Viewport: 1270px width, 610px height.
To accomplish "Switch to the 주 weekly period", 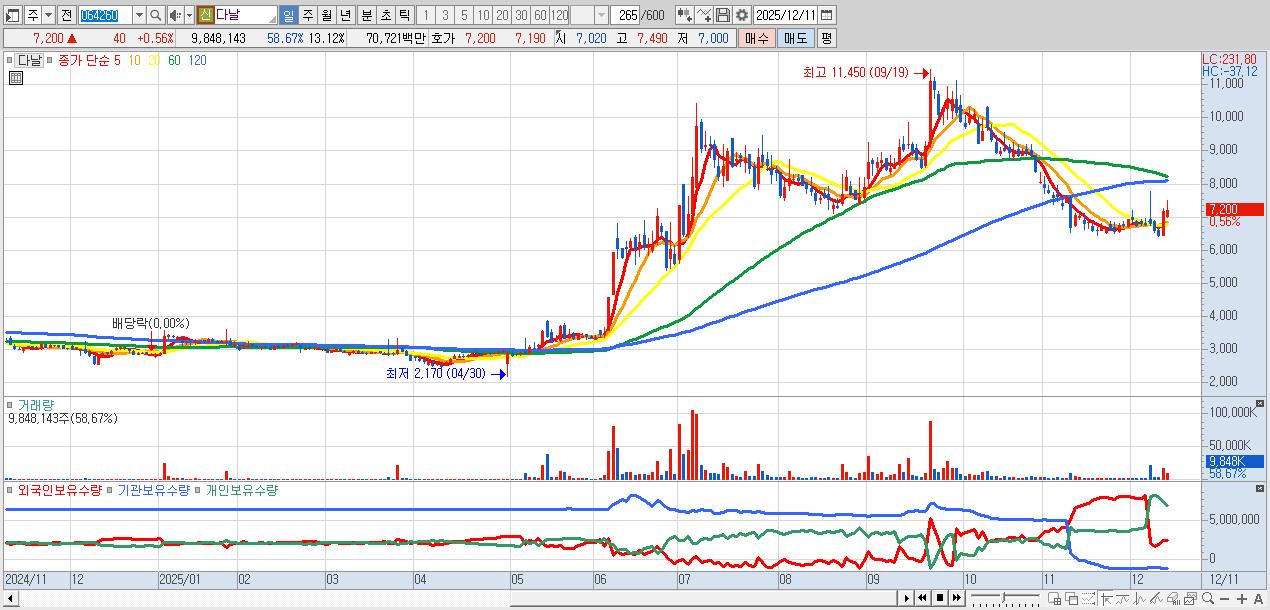I will pos(308,15).
